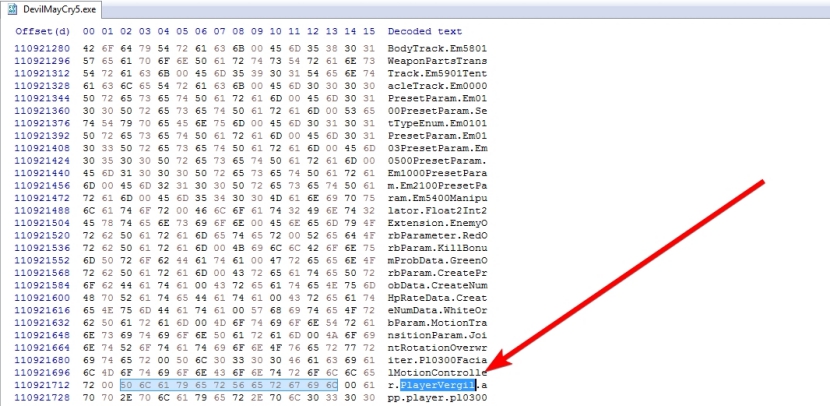Click first hex byte 42 in top row
830x406 pixels.
88,48
